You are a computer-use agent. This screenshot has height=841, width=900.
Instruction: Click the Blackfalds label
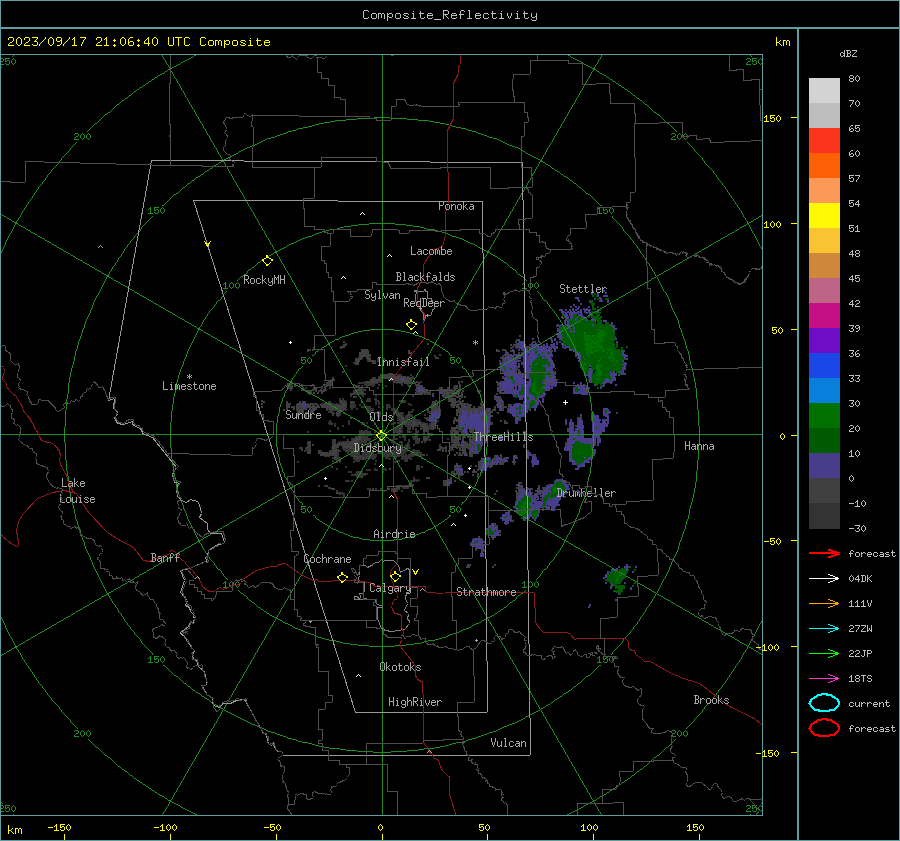[x=425, y=277]
